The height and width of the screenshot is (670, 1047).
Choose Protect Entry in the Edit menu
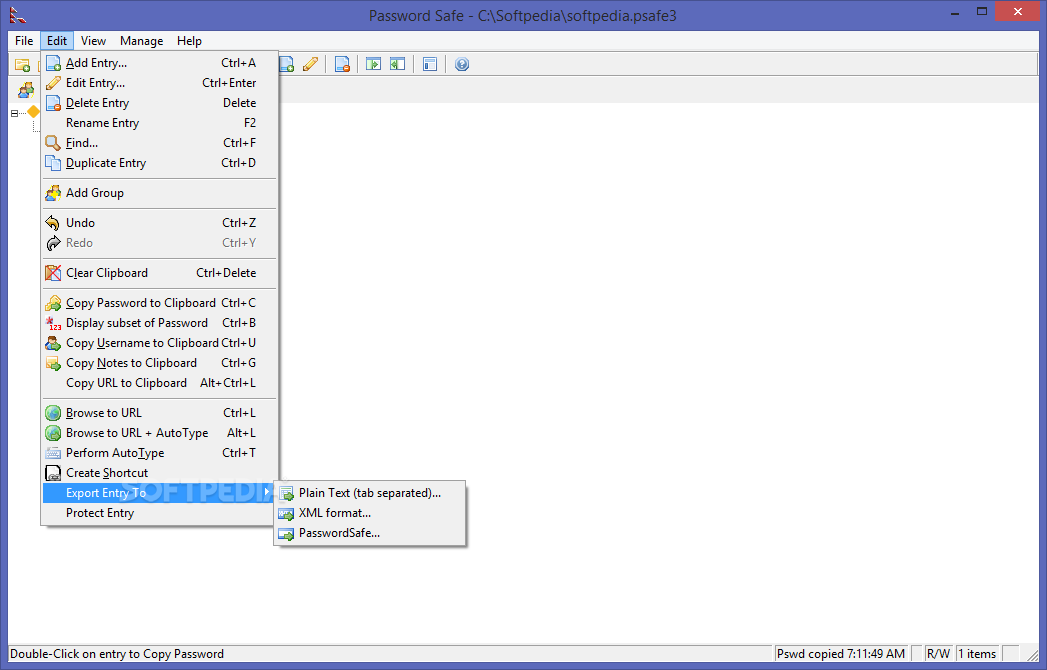tap(160, 513)
